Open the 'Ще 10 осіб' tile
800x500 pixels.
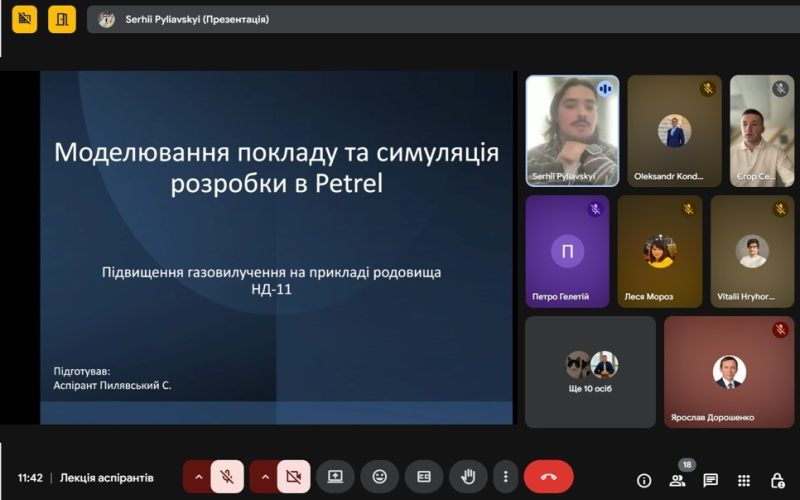click(590, 372)
